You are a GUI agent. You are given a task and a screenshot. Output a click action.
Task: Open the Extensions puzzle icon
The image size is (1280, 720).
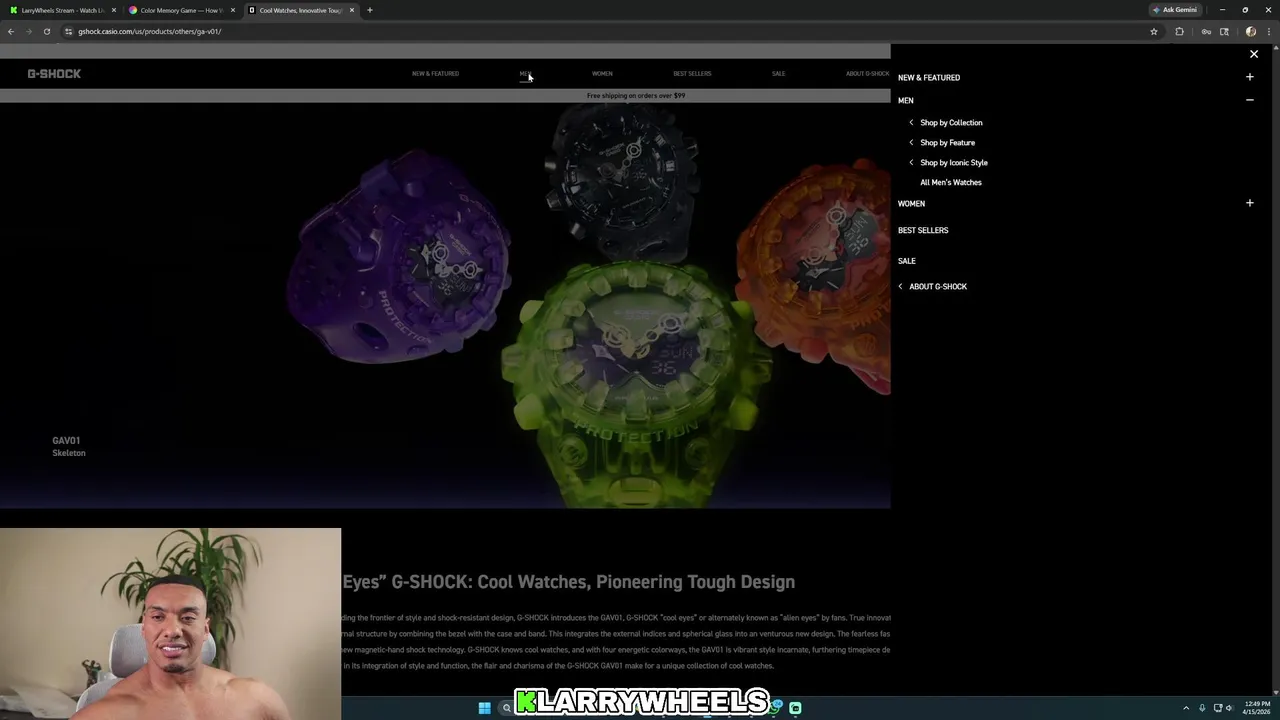point(1180,31)
